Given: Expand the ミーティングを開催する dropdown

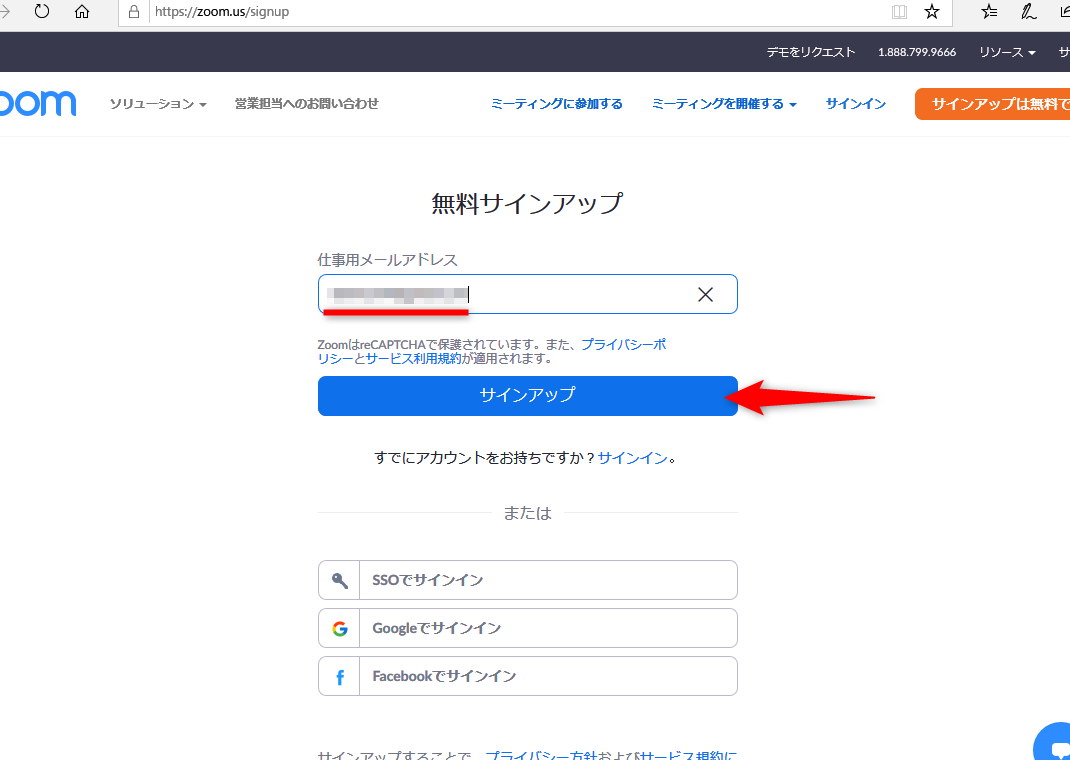Looking at the screenshot, I should (724, 104).
